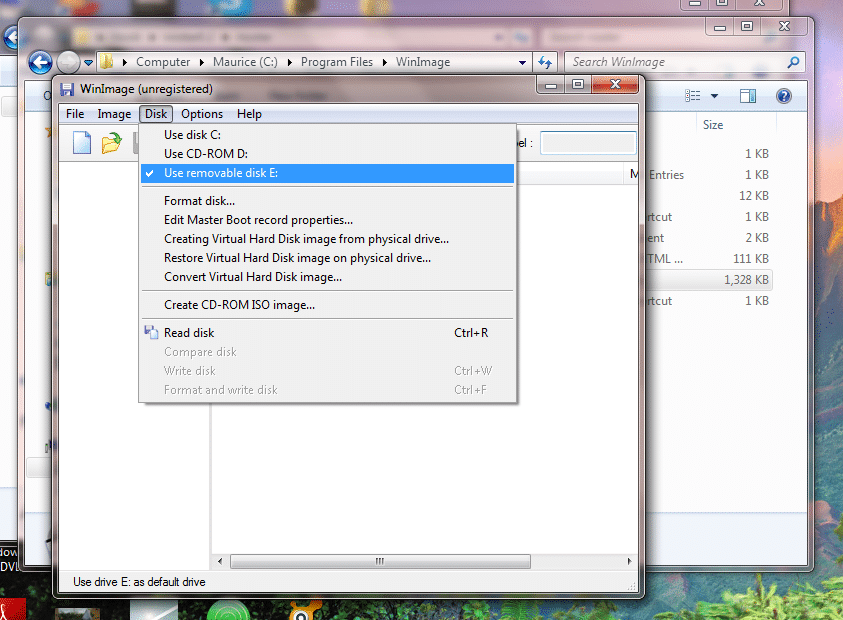
Task: Click the greyed Compare disk entry
Action: coord(327,352)
